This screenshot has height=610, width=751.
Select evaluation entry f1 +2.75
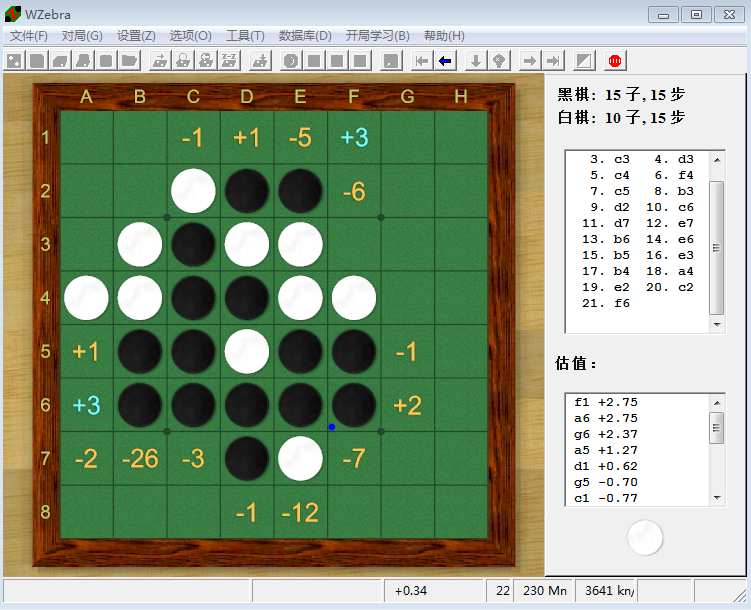point(606,402)
